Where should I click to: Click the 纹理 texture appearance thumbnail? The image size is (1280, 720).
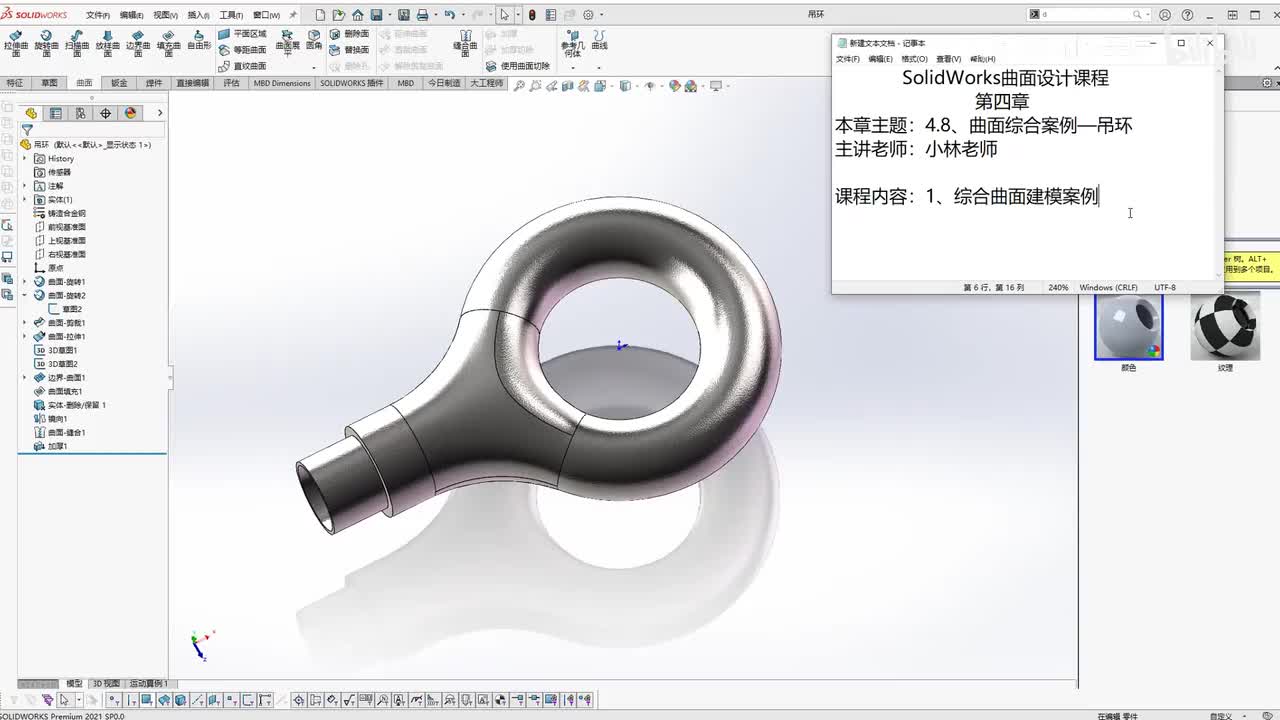(x=1225, y=327)
